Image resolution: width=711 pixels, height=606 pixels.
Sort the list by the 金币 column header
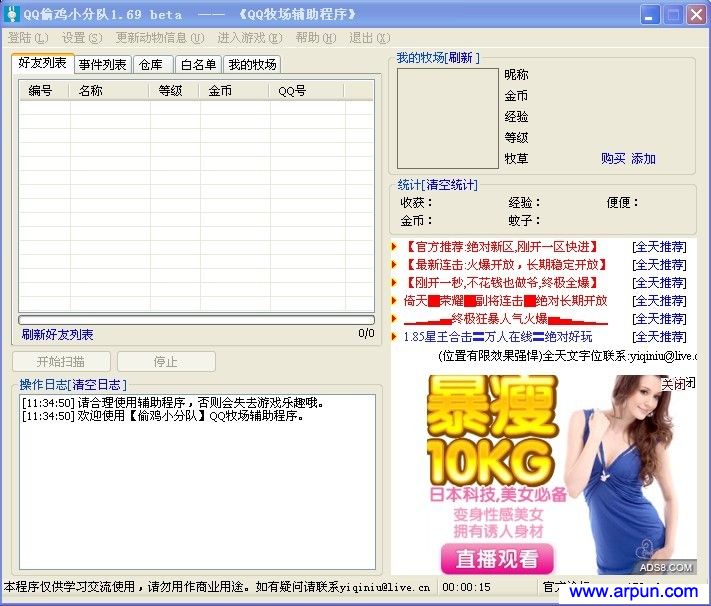pyautogui.click(x=234, y=91)
